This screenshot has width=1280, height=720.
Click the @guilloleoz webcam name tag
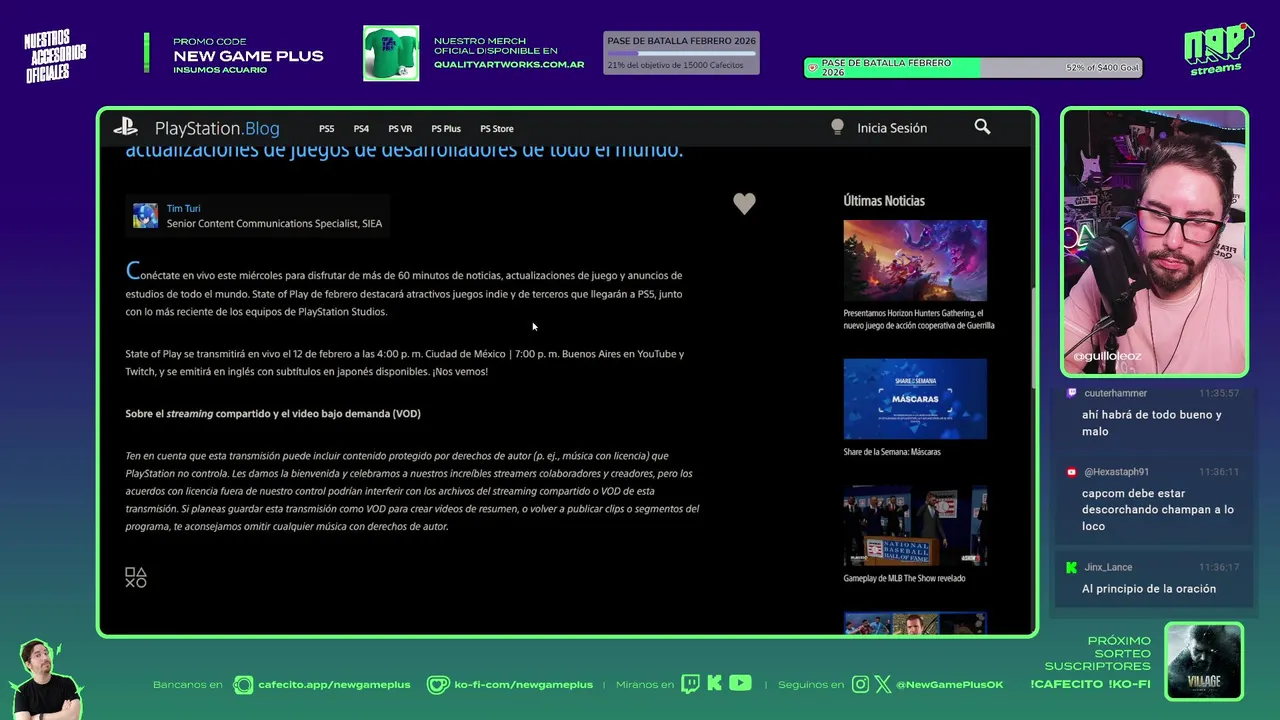(x=1107, y=356)
